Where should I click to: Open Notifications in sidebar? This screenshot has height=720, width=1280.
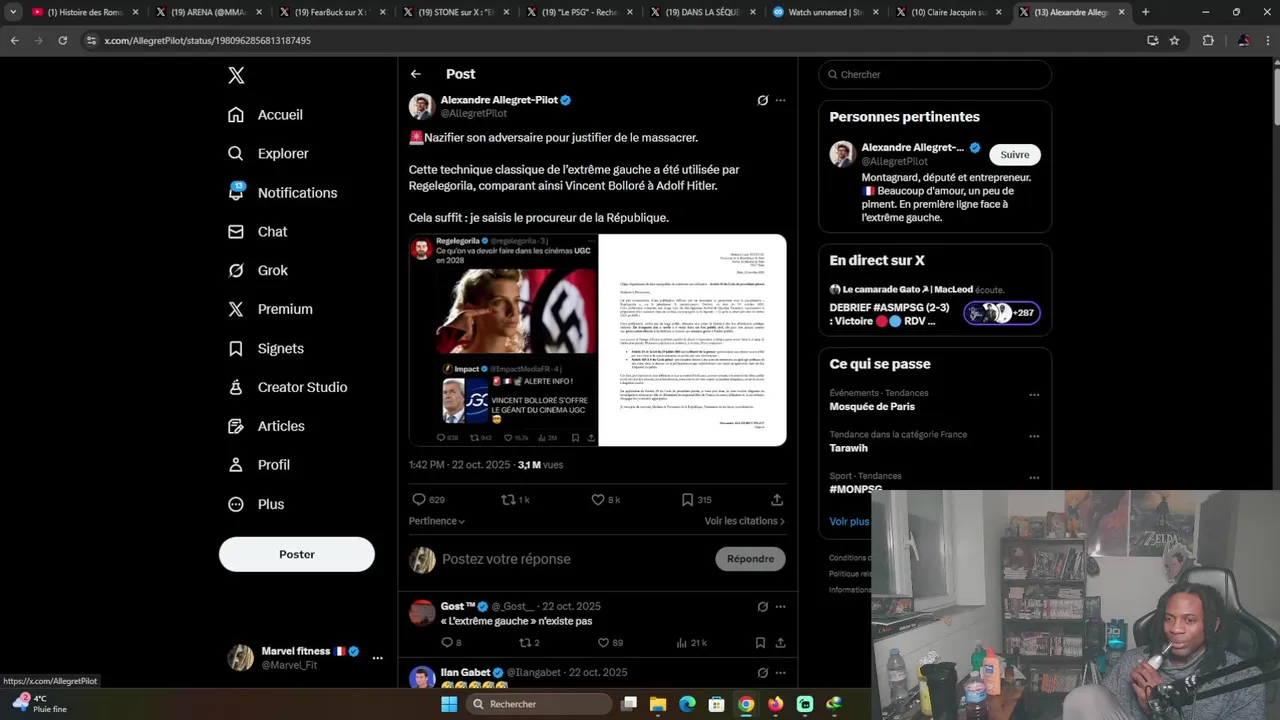[x=282, y=193]
